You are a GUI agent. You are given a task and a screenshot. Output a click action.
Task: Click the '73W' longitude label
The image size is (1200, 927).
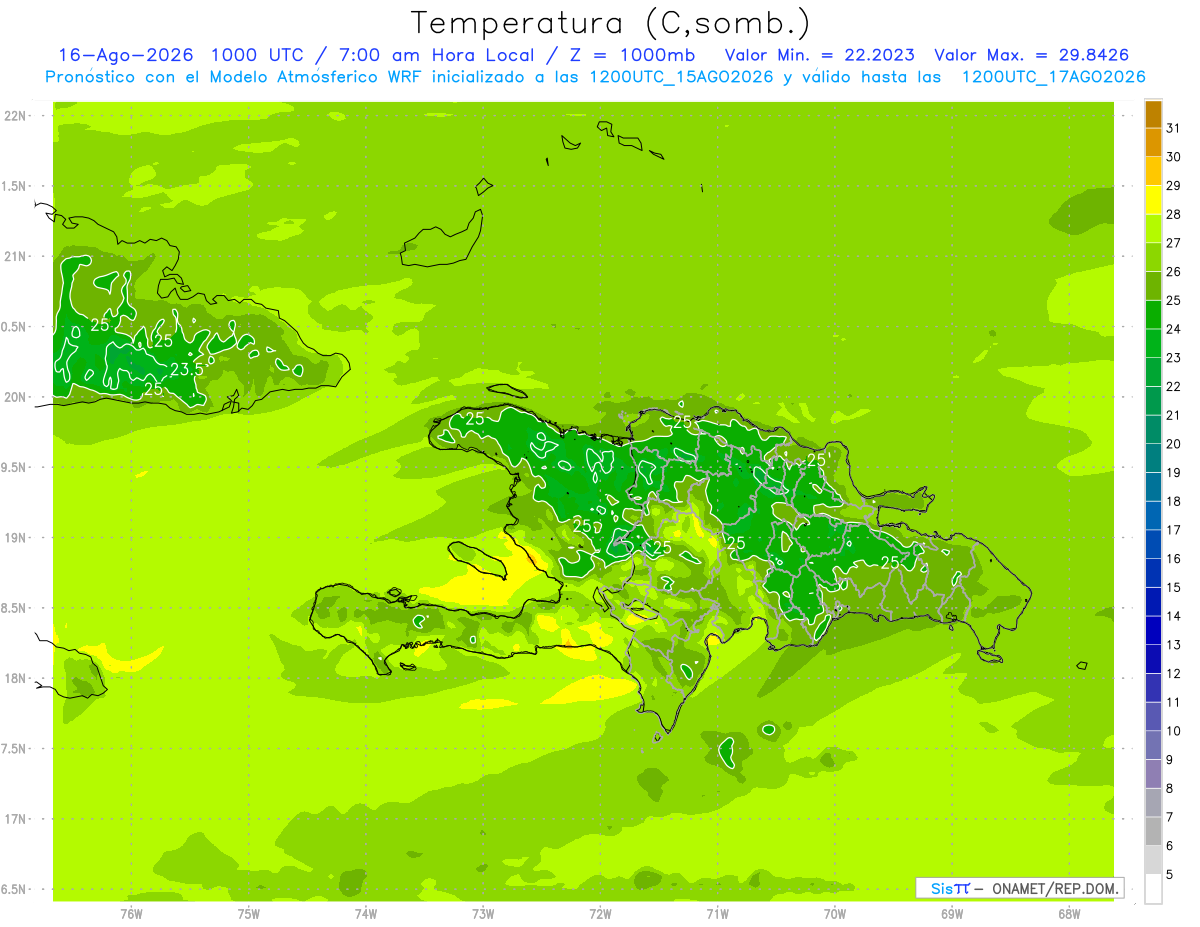483,914
